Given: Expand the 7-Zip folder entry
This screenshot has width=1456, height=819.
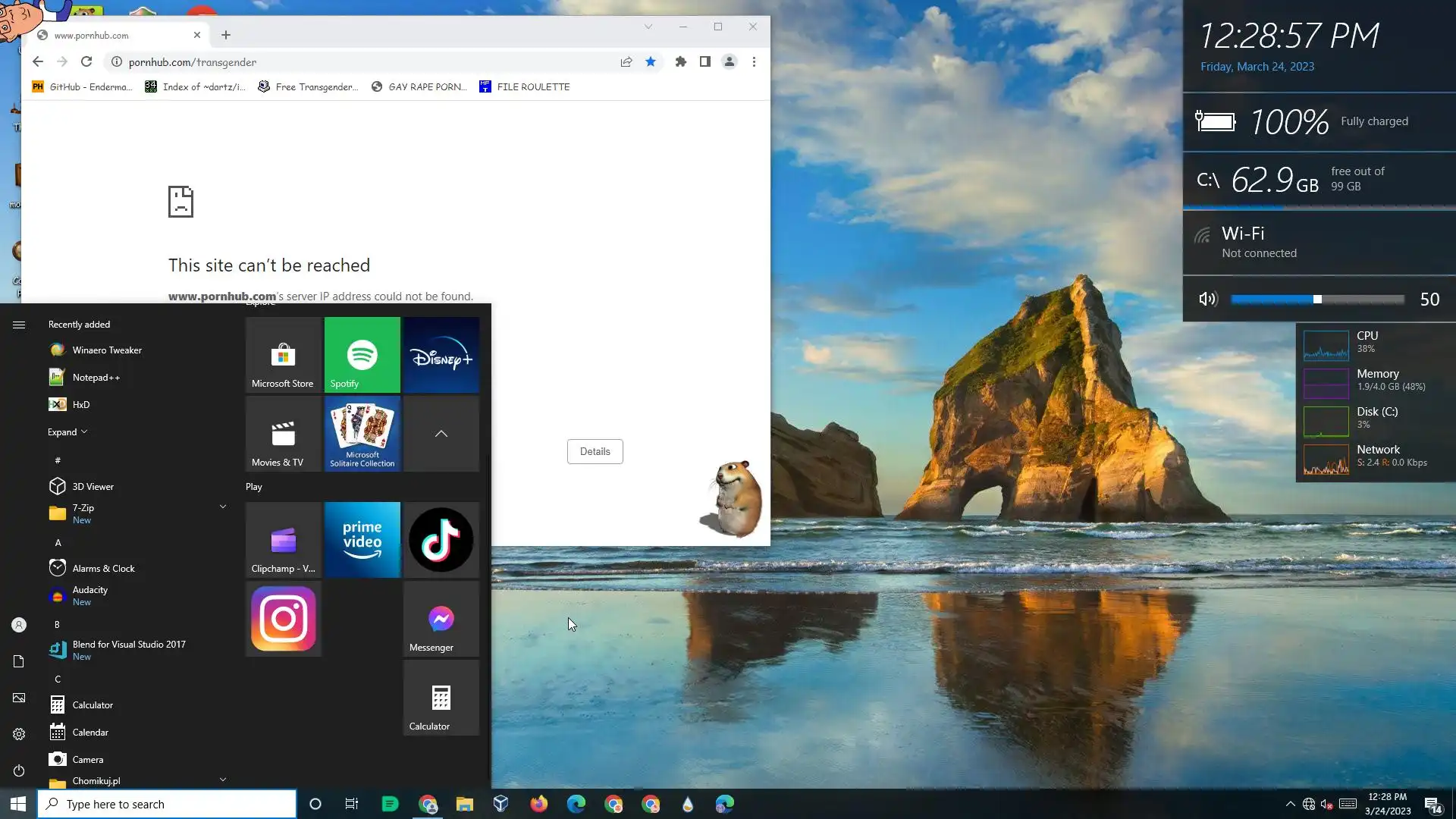Looking at the screenshot, I should (x=223, y=507).
